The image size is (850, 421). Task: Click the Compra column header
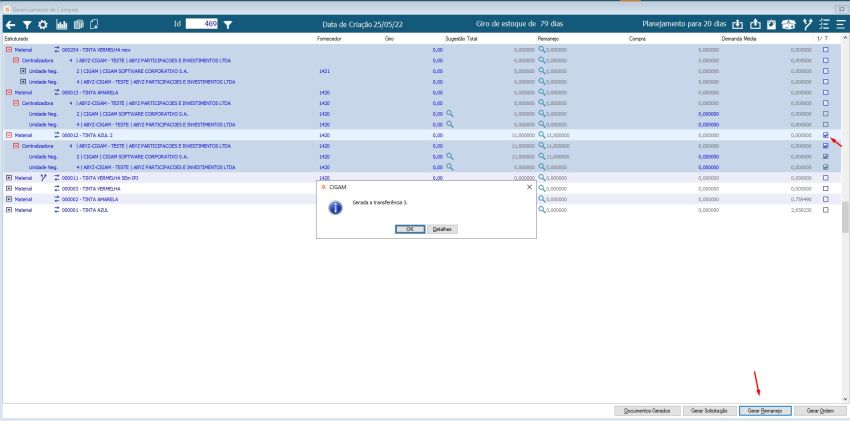[637, 39]
